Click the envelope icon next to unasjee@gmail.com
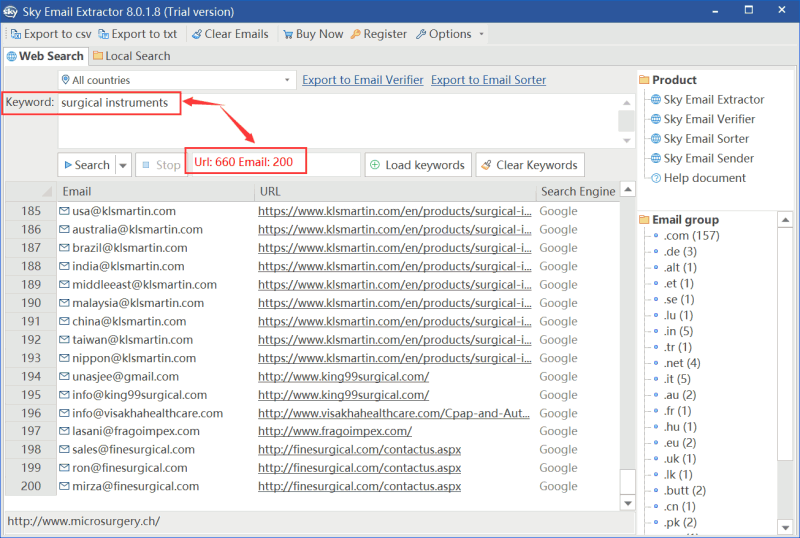The image size is (800, 538). point(64,377)
